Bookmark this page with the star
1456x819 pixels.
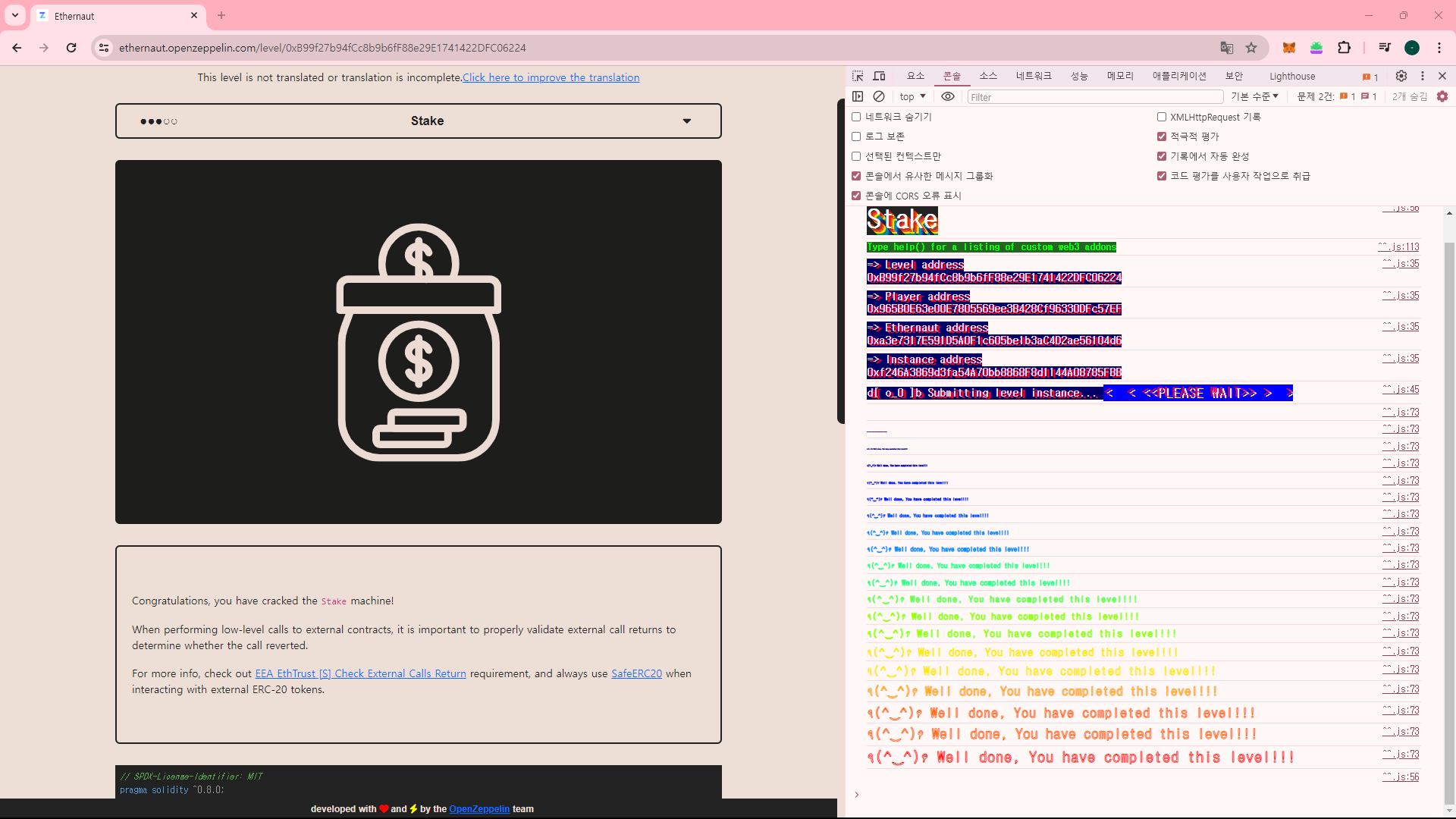[1251, 48]
